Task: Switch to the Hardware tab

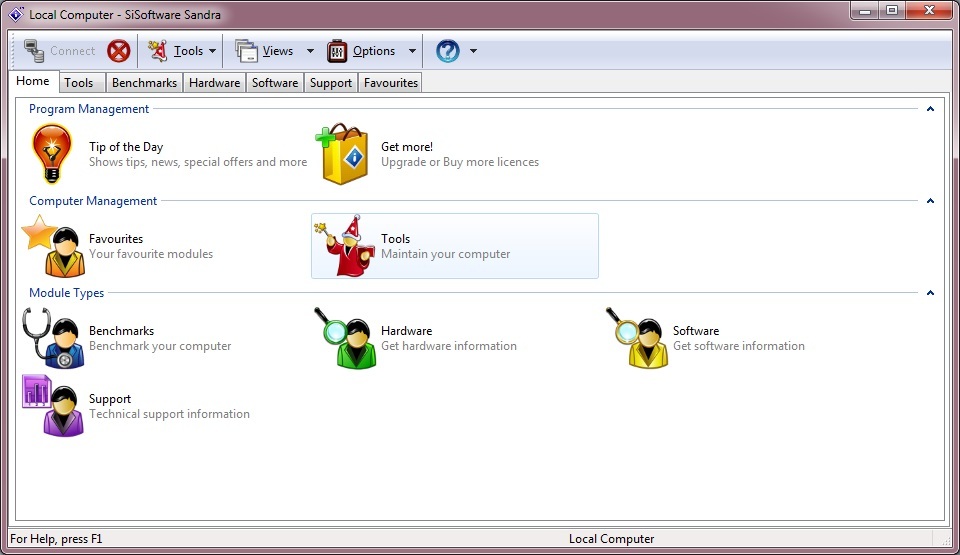Action: pos(214,83)
